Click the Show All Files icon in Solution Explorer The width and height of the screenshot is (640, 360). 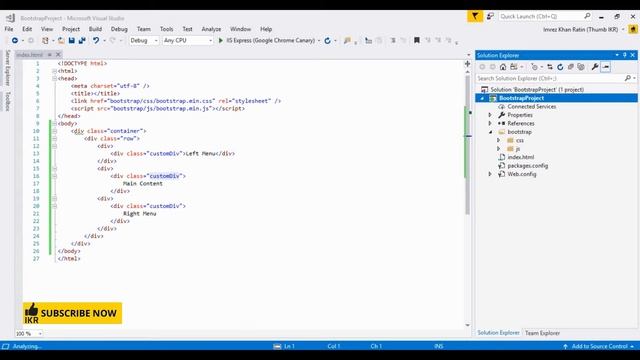tap(581, 67)
